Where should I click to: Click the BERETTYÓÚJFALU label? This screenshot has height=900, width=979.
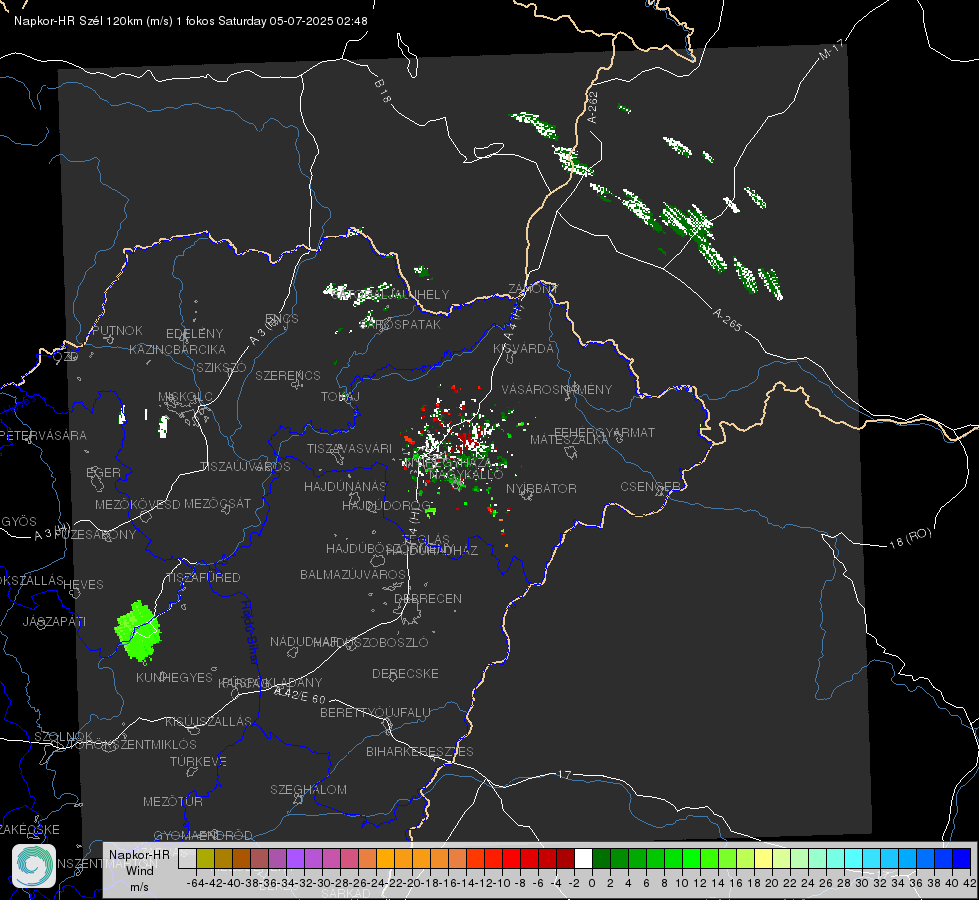375,712
